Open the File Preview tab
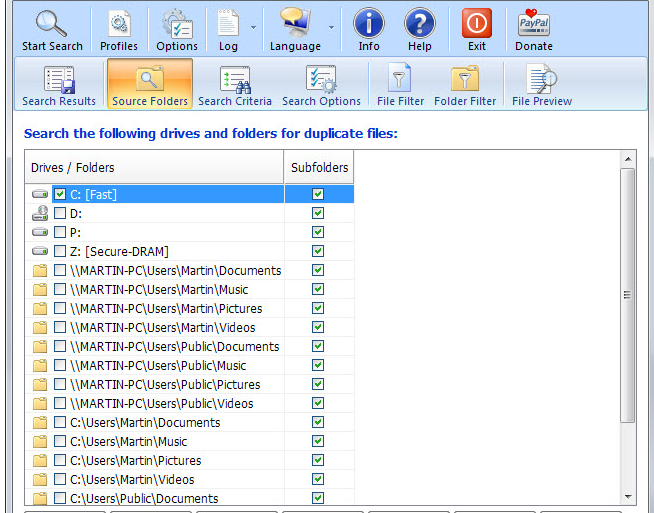The height and width of the screenshot is (513, 654). click(x=542, y=86)
